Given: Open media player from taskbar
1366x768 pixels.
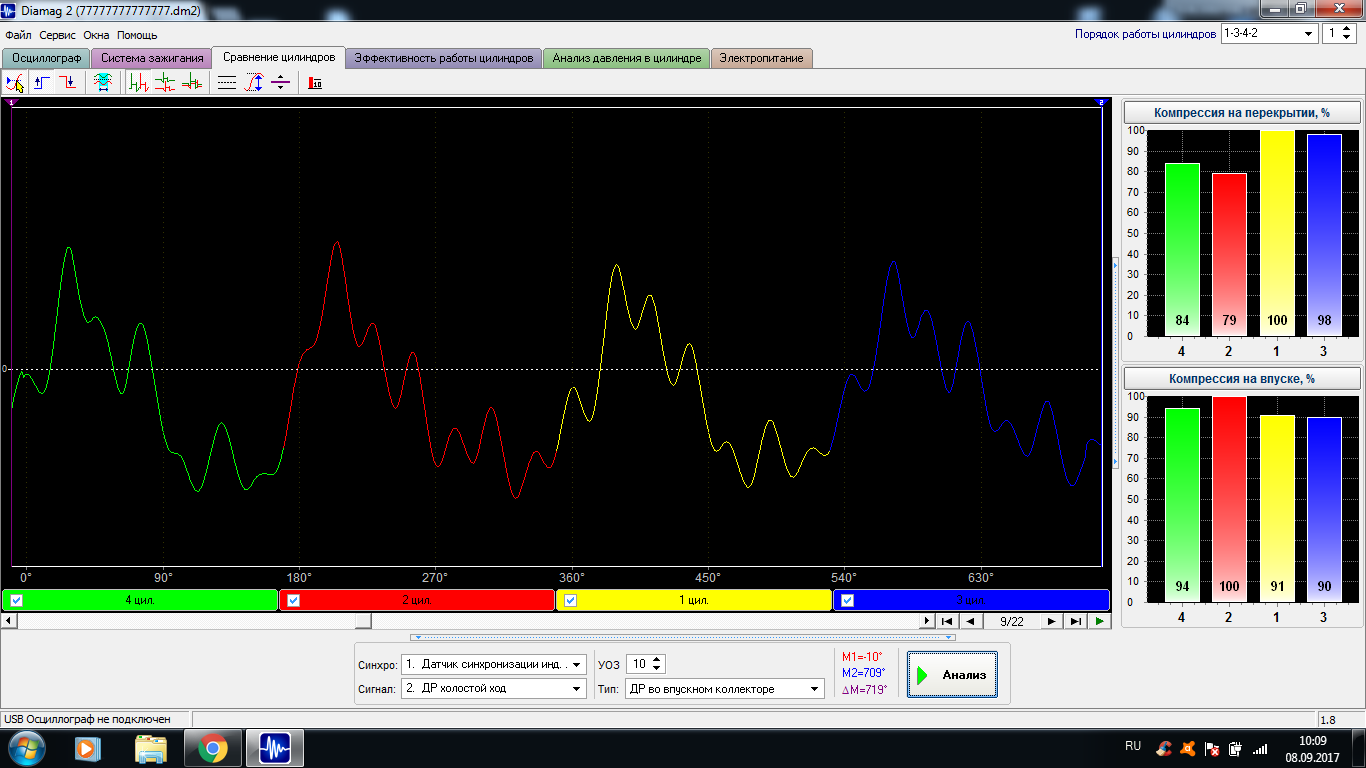Looking at the screenshot, I should click(x=88, y=748).
